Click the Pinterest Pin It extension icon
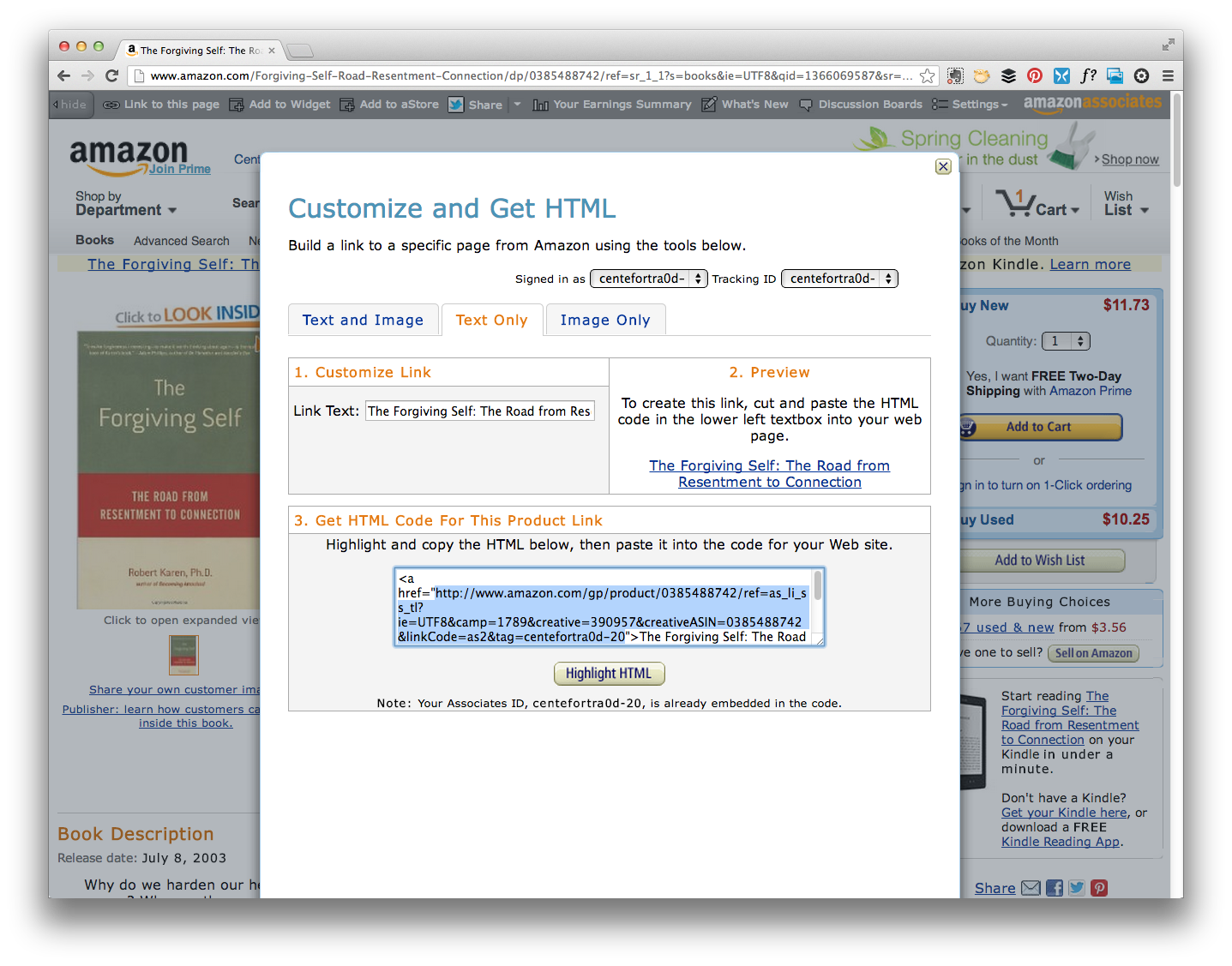Screen dimensions: 1232x966 pyautogui.click(x=1035, y=75)
